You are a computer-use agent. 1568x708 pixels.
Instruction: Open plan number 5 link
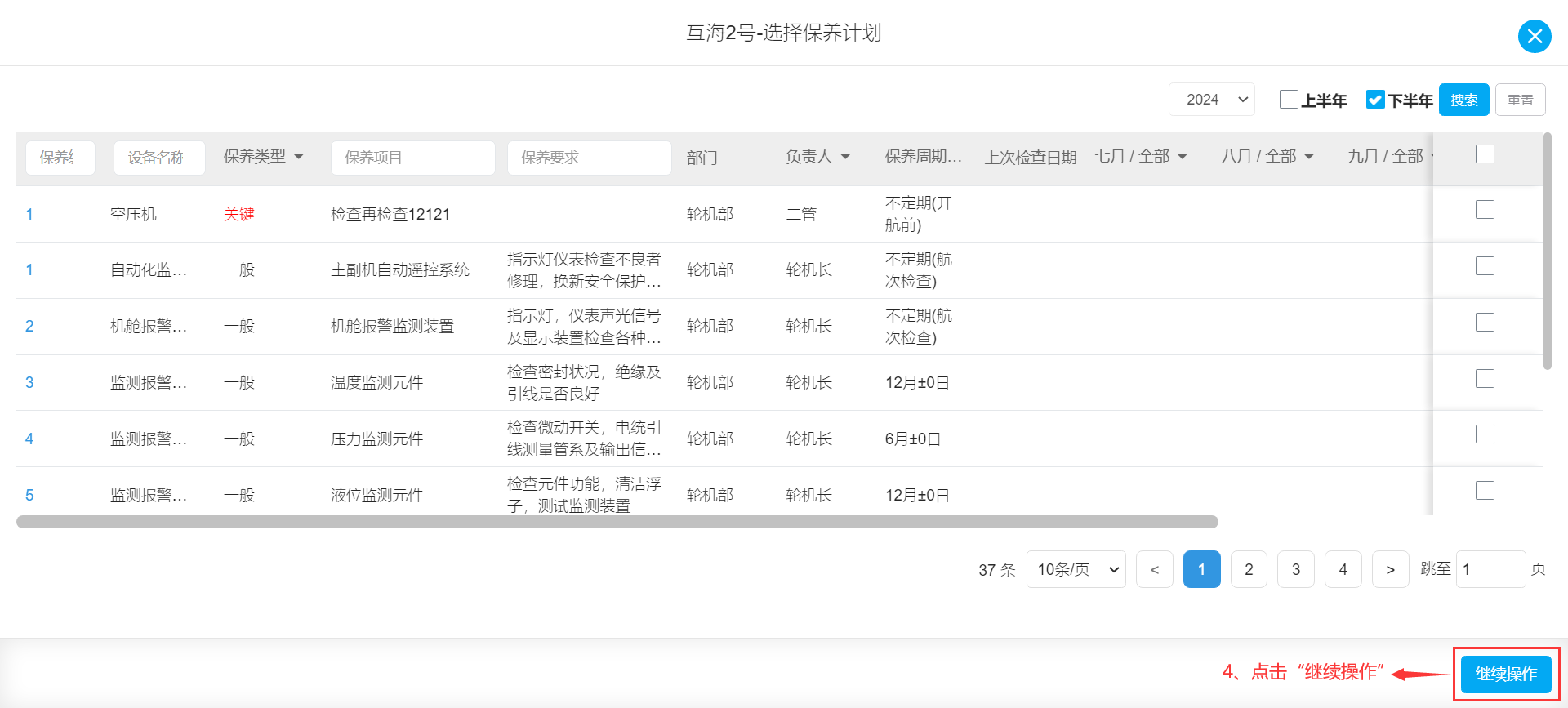pyautogui.click(x=29, y=495)
